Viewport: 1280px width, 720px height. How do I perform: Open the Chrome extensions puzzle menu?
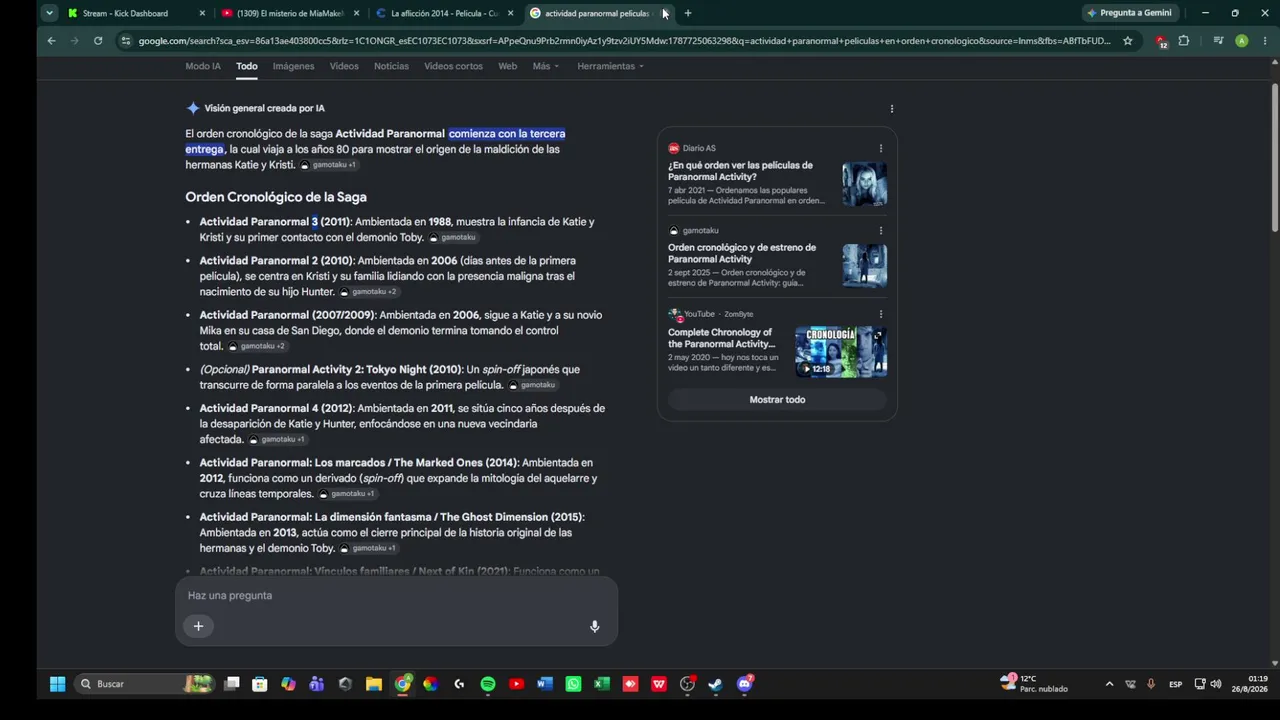click(x=1184, y=41)
